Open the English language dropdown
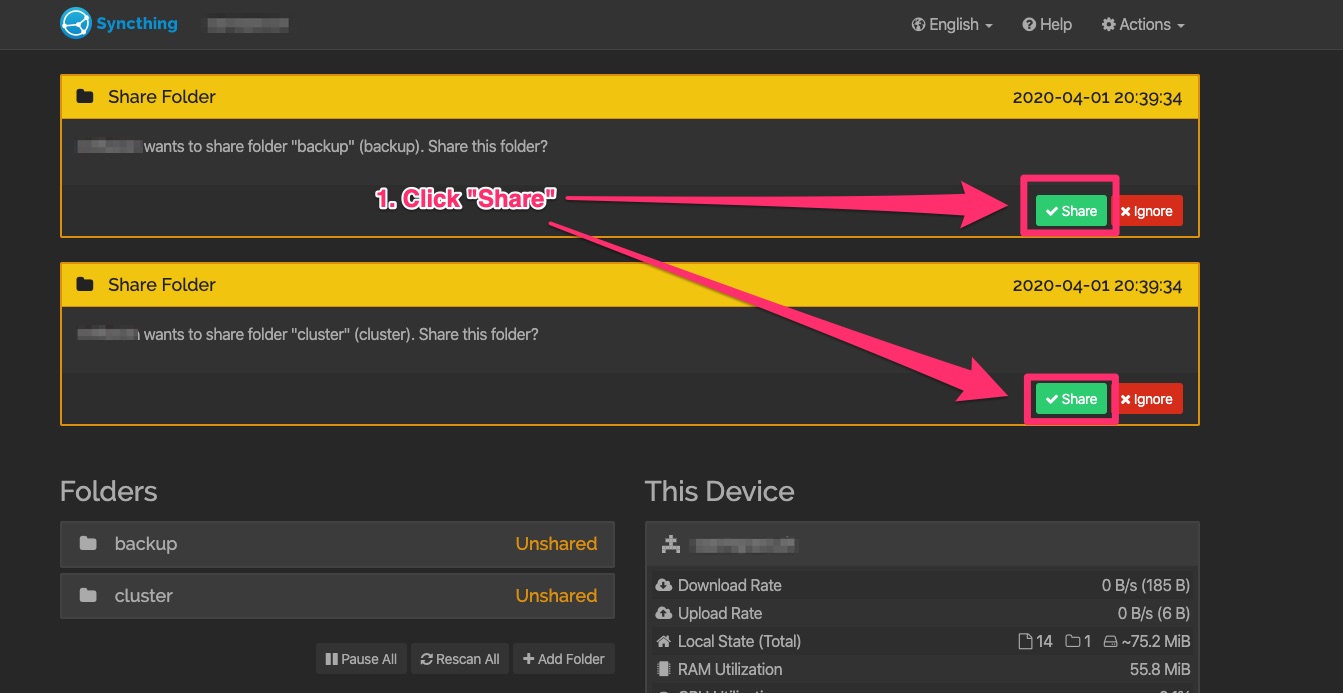 951,25
